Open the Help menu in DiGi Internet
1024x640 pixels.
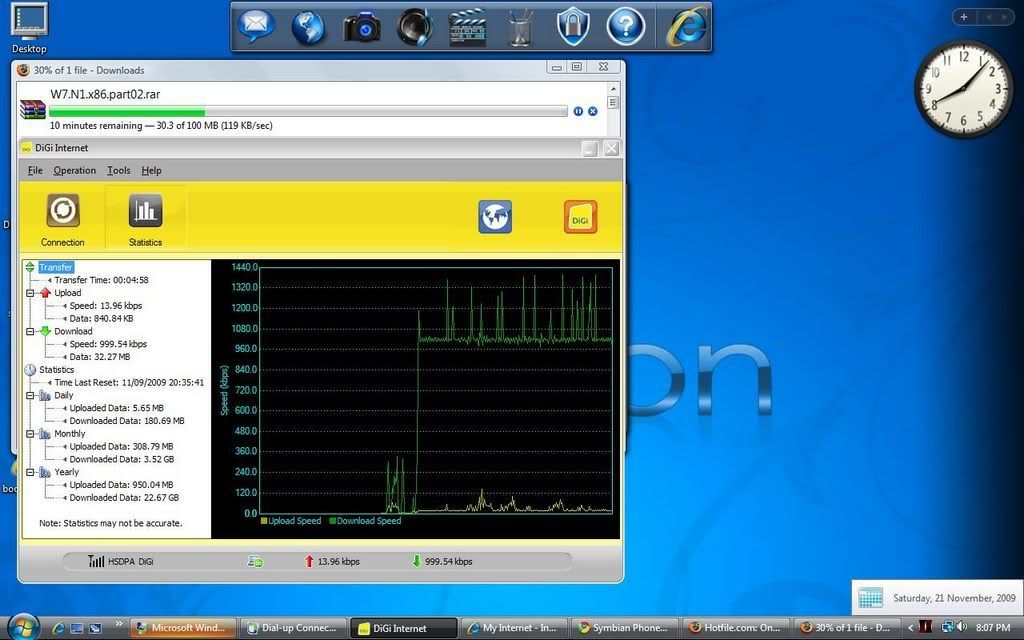151,170
